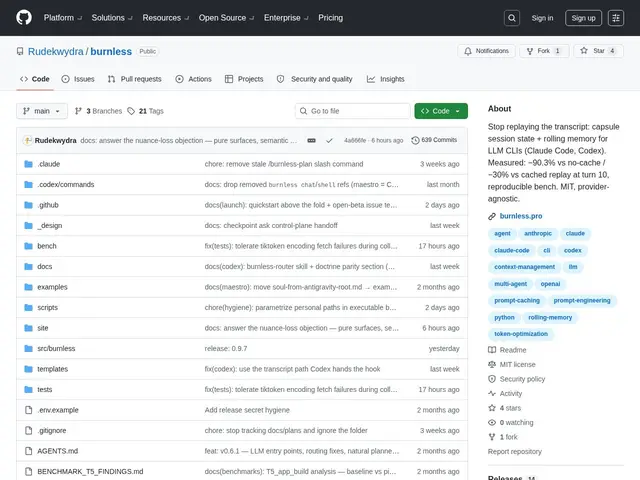The width and height of the screenshot is (640, 480).
Task: Click the commit status checkmark icon
Action: pos(329,140)
